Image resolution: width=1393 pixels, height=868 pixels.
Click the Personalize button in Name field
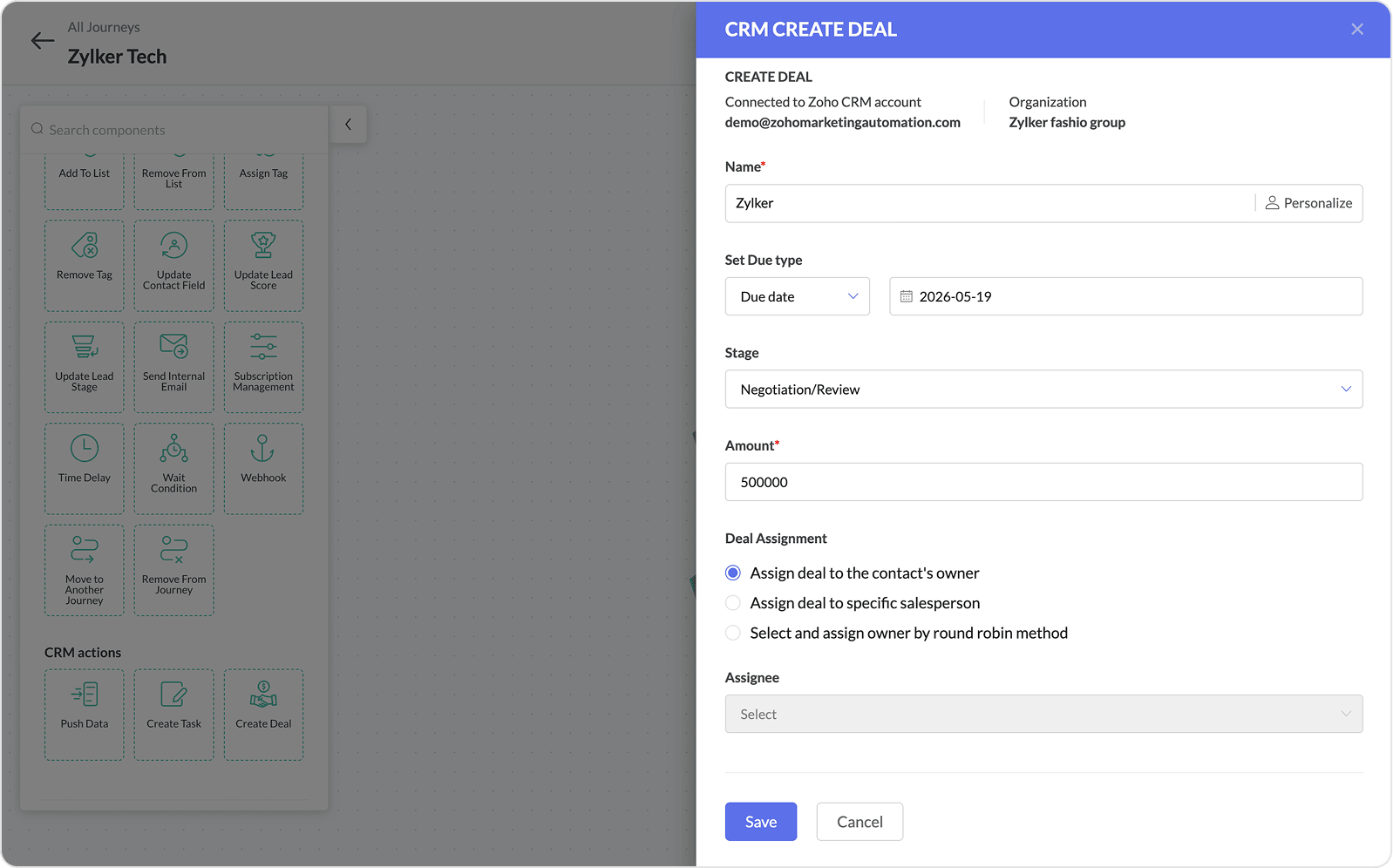pos(1309,203)
